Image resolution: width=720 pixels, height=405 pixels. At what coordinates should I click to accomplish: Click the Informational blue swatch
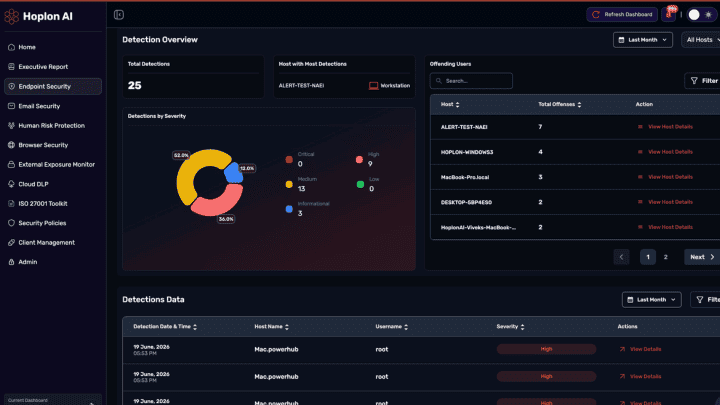point(289,209)
